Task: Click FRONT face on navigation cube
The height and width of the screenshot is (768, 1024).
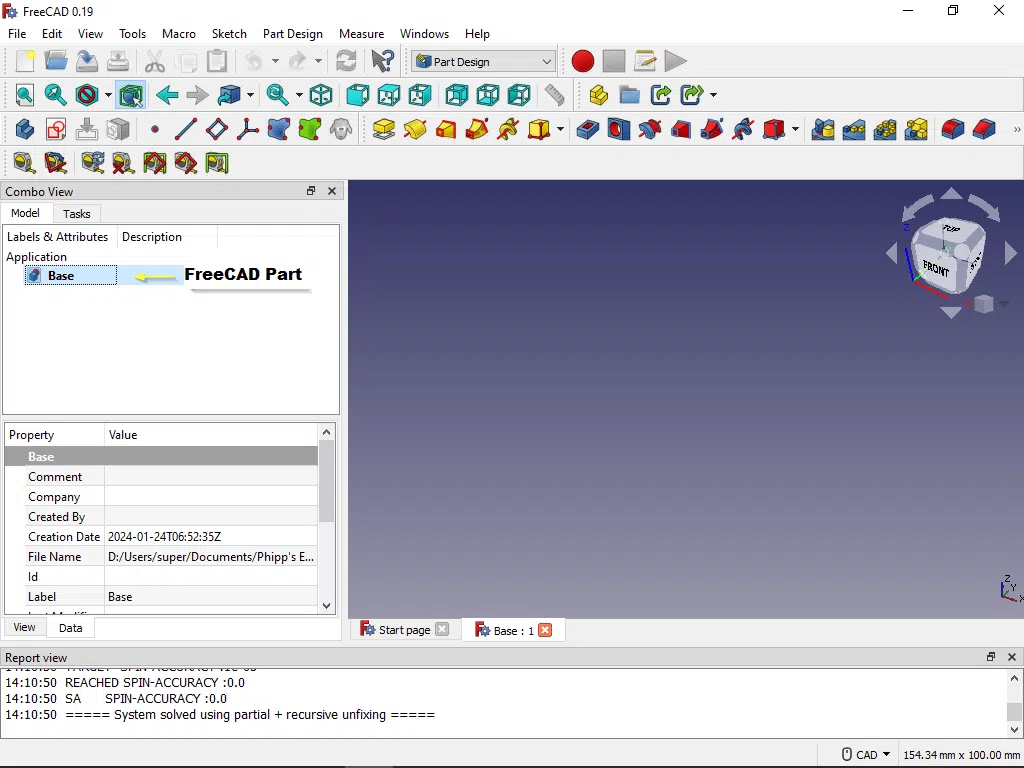Action: (x=936, y=268)
